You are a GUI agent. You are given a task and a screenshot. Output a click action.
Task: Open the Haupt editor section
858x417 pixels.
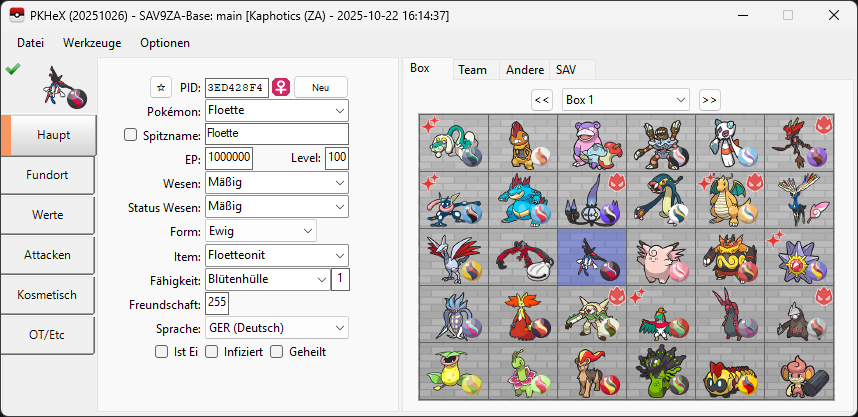click(x=49, y=135)
